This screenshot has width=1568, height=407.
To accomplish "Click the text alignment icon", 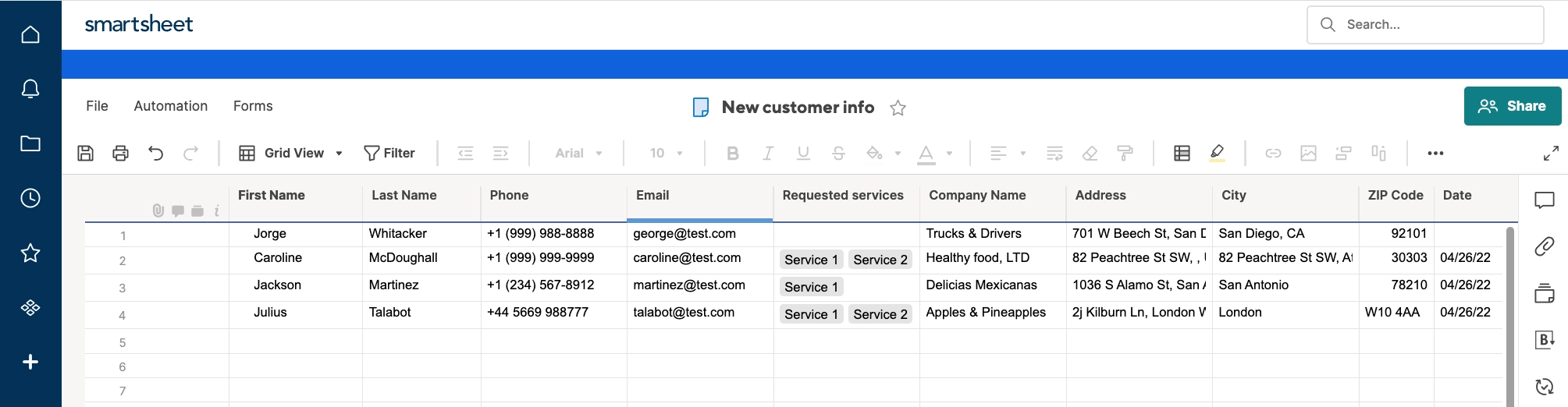I will 998,154.
